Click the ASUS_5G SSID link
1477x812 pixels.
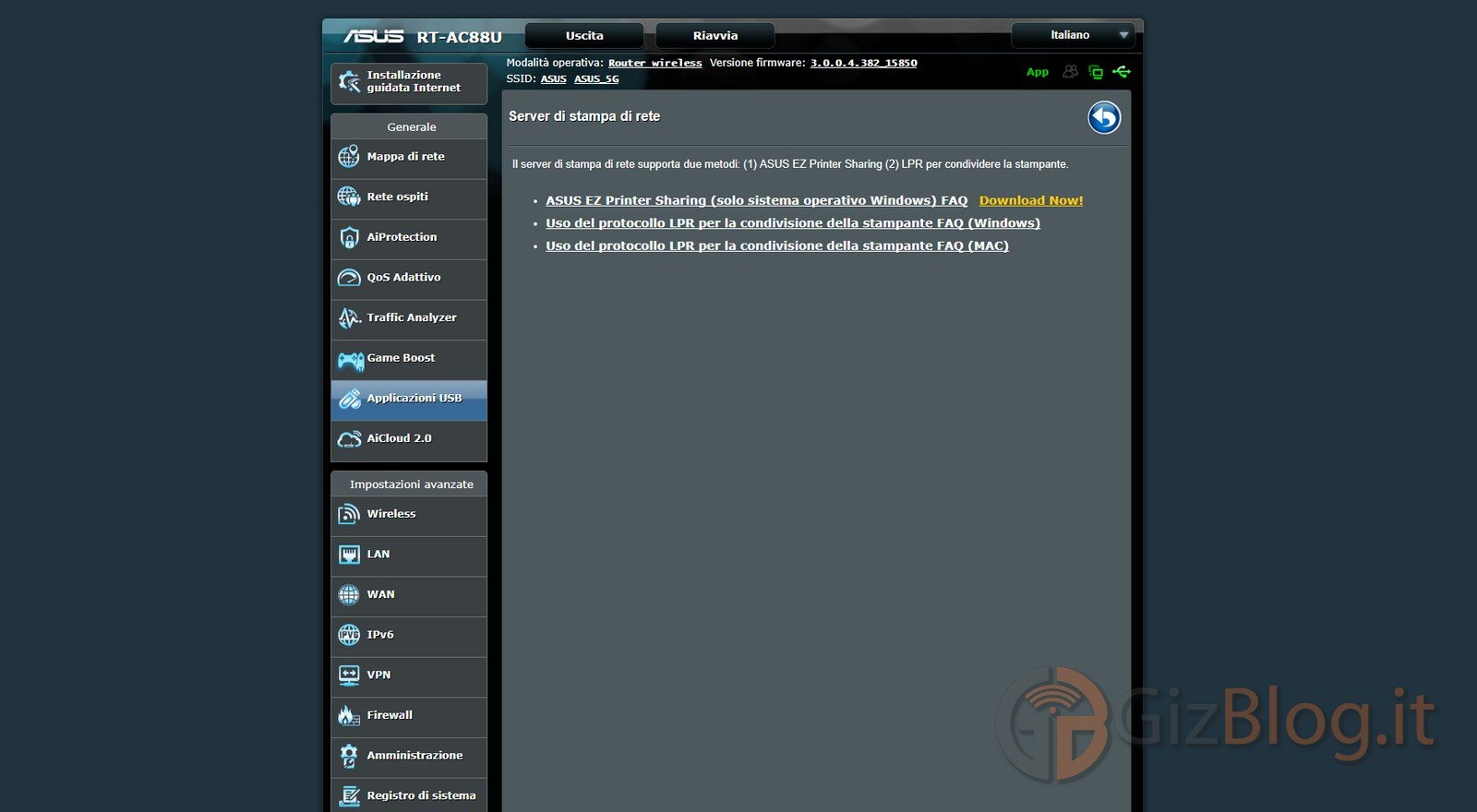596,78
